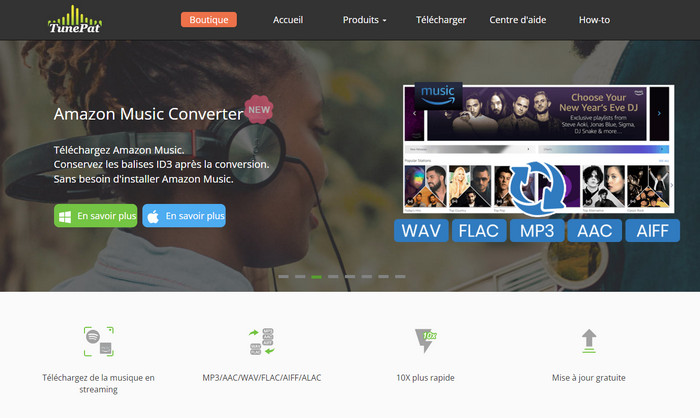The width and height of the screenshot is (700, 418).
Task: Click the Amazon music logo badge
Action: click(x=438, y=96)
